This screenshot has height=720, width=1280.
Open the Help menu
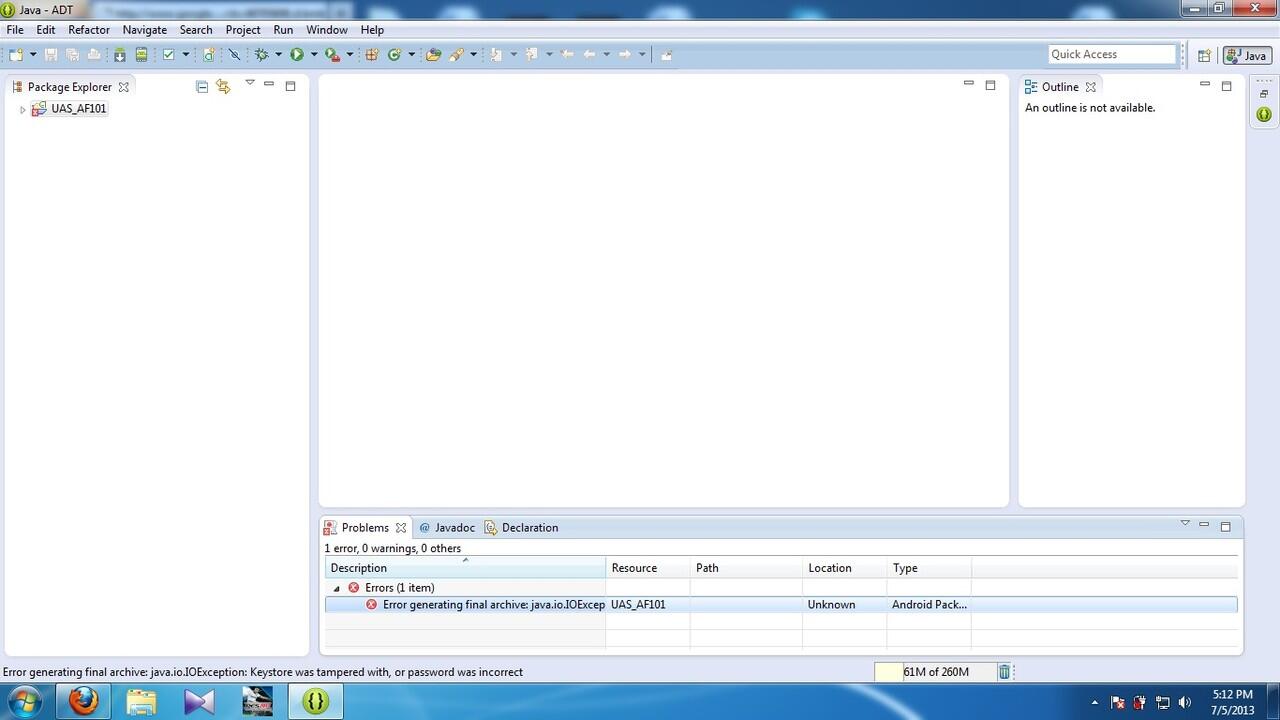(x=372, y=30)
